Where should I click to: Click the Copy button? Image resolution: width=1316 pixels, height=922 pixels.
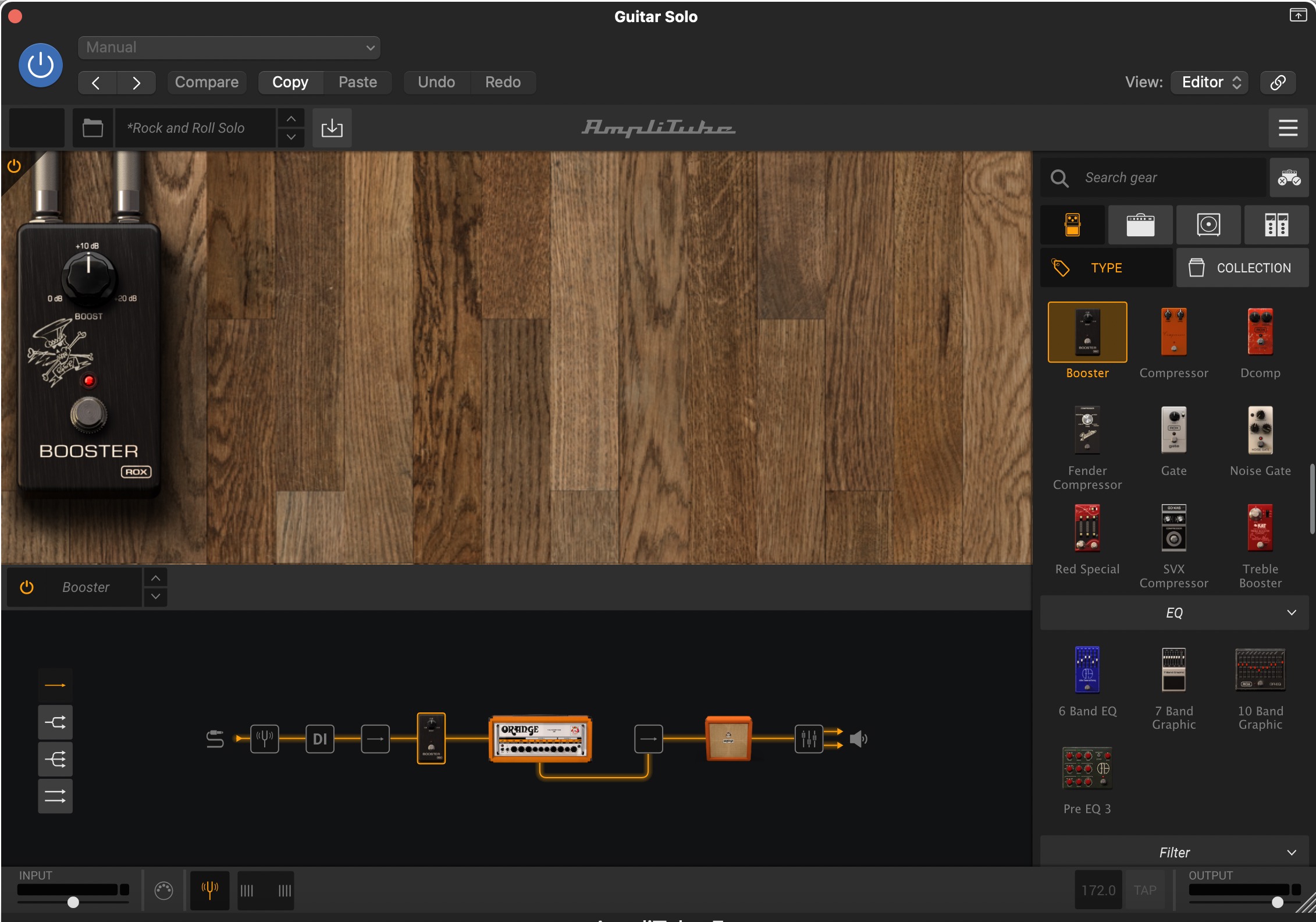290,82
